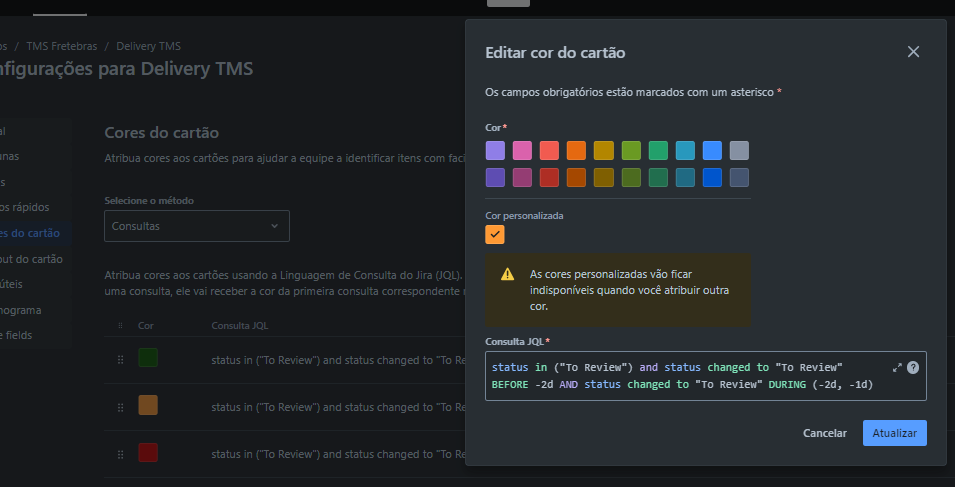
Task: Pick the bright blue color swatch
Action: [x=712, y=150]
